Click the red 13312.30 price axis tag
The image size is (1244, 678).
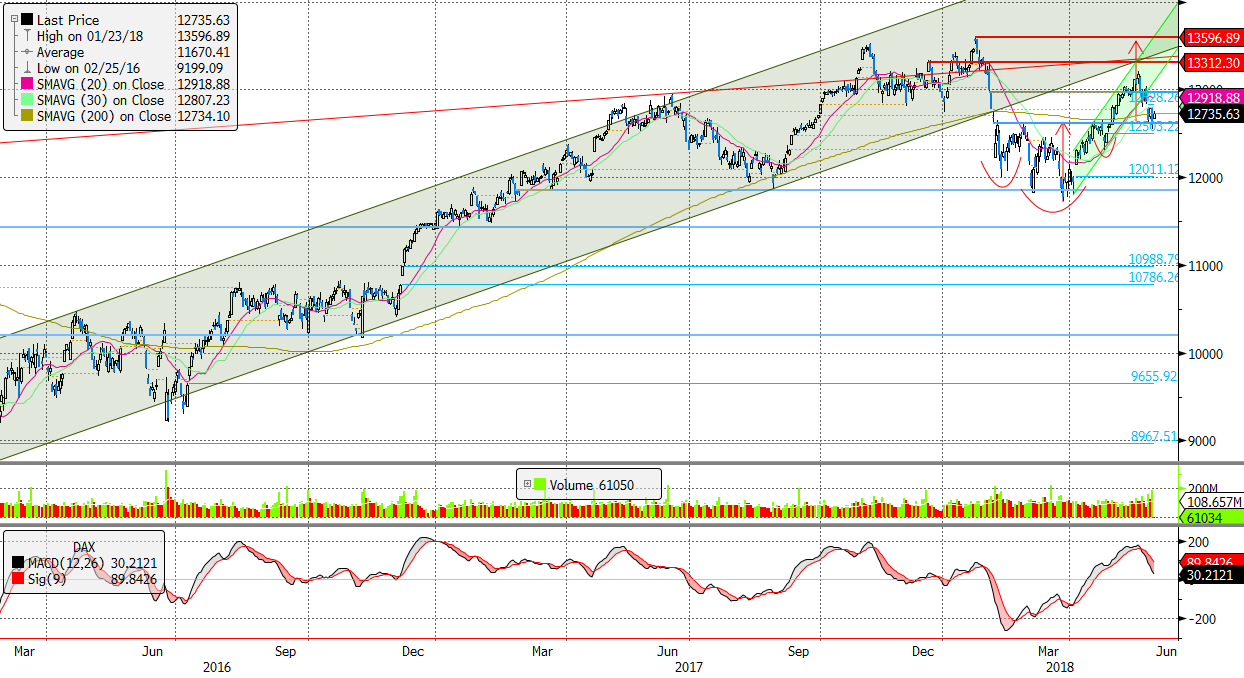[x=1212, y=62]
